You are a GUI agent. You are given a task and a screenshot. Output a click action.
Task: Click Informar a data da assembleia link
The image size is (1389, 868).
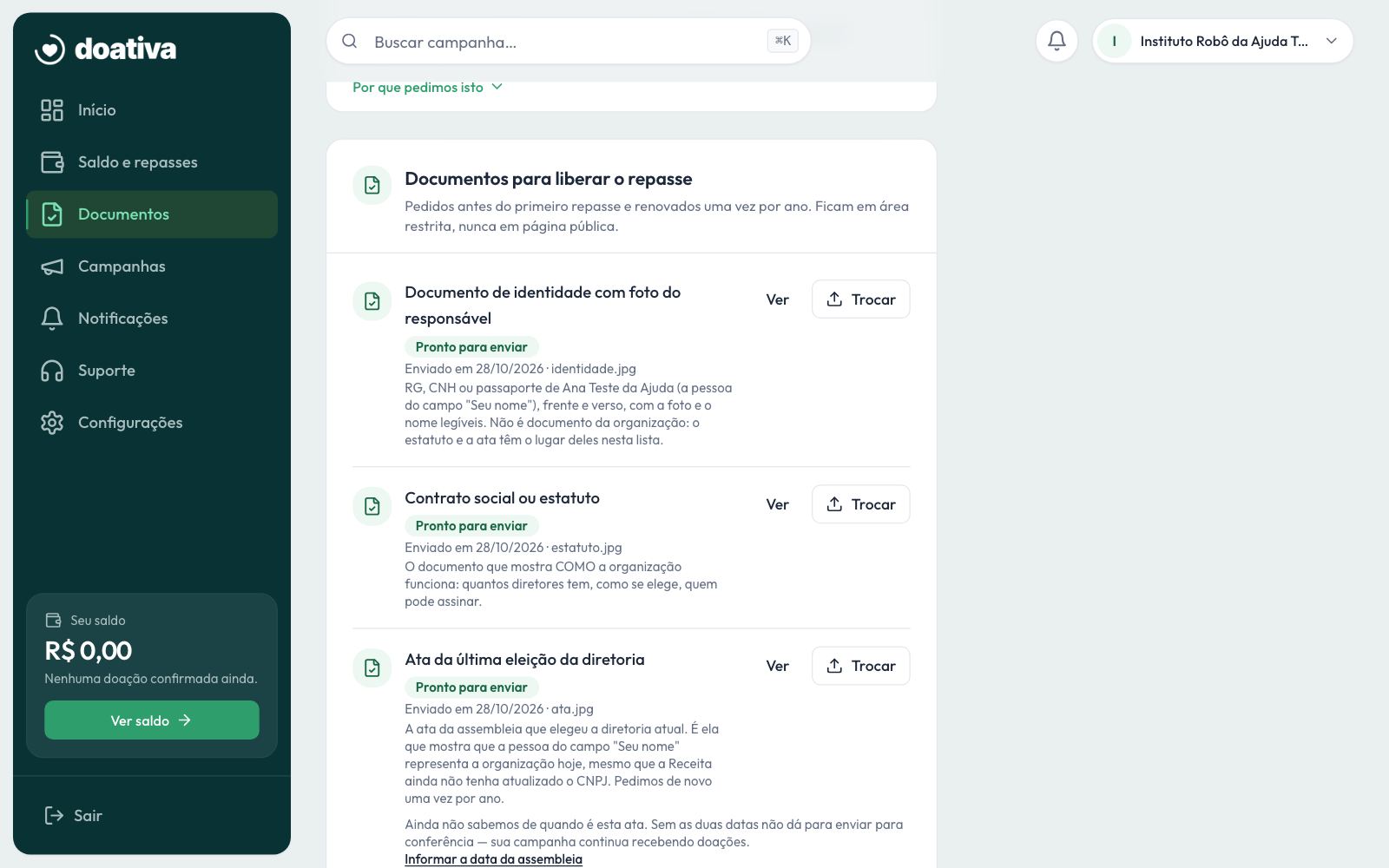pos(493,859)
